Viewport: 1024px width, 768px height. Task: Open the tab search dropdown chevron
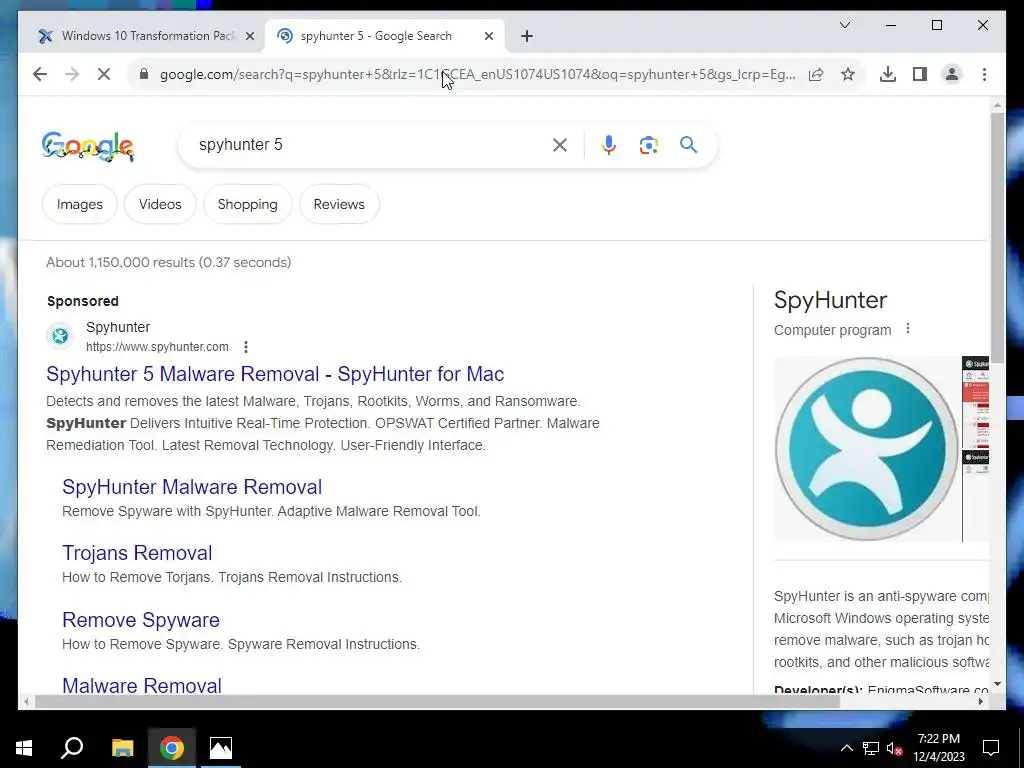point(844,25)
